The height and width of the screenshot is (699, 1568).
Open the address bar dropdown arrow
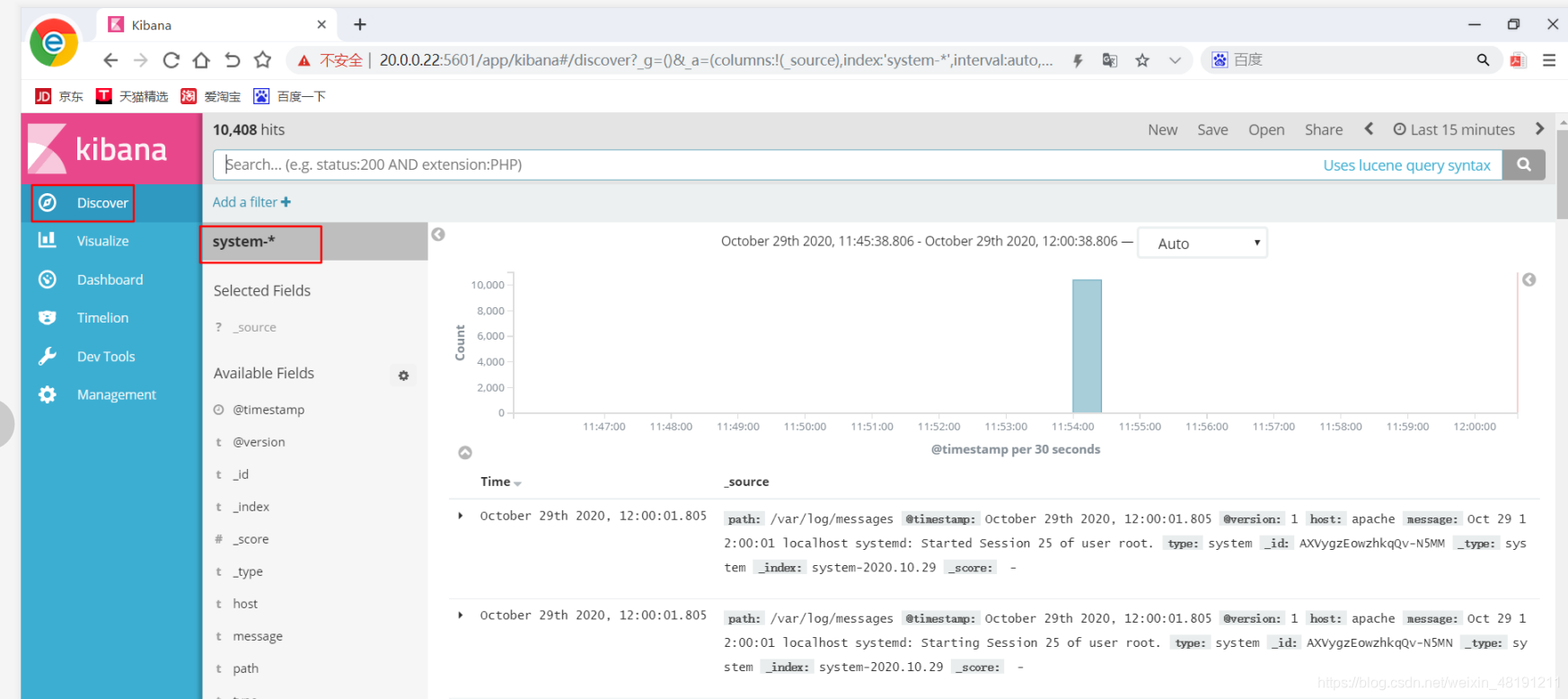[x=1175, y=60]
